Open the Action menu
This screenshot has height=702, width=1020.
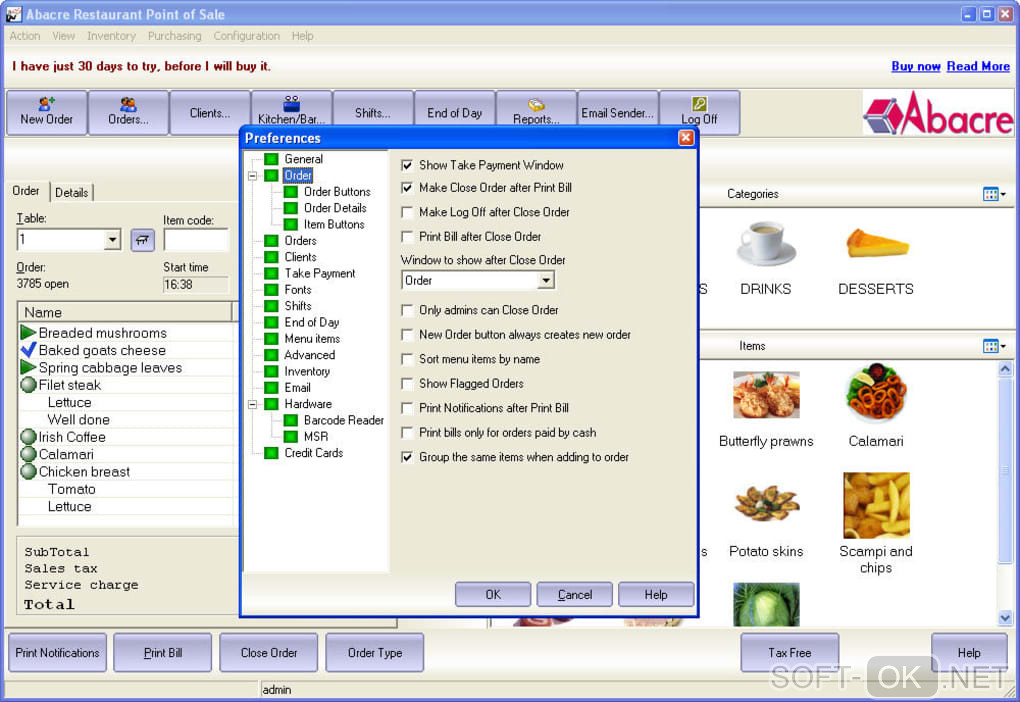[x=25, y=36]
